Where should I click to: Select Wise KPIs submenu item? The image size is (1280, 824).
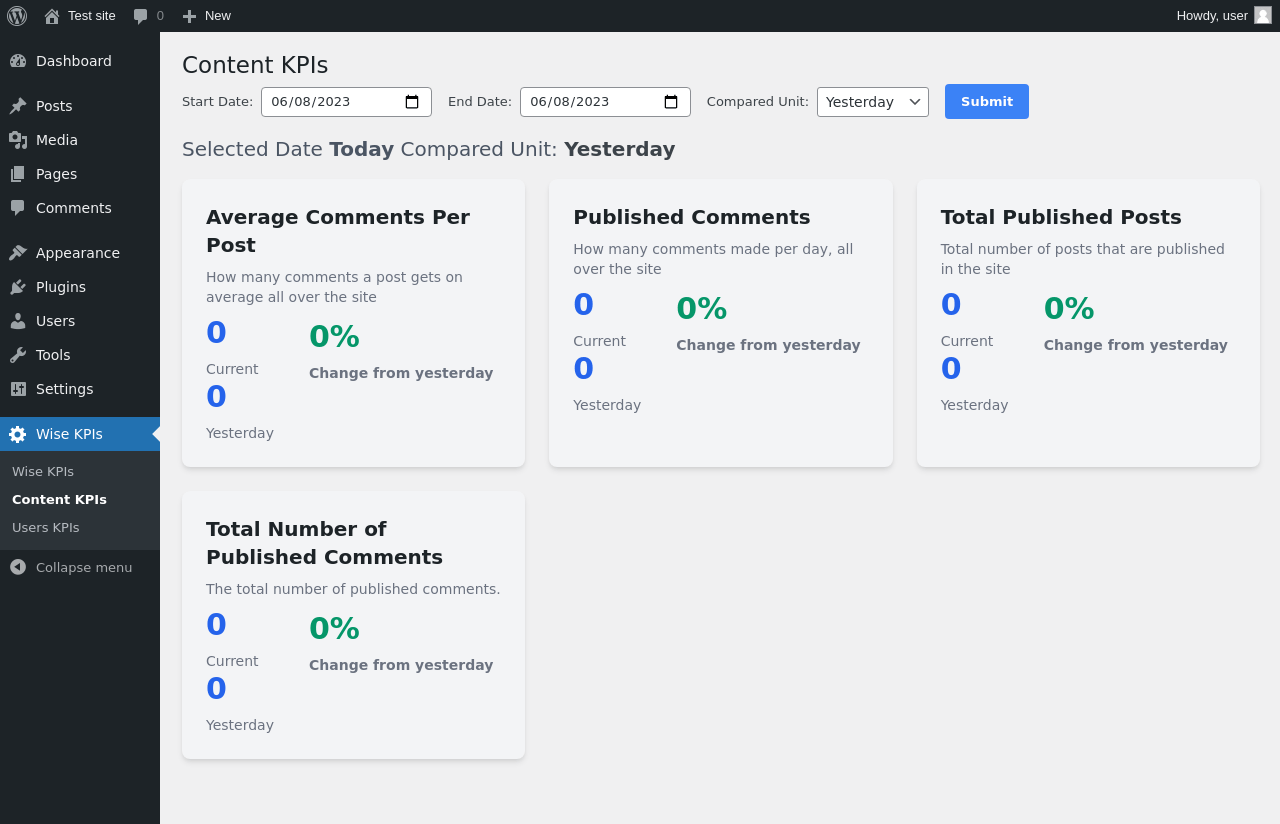tap(43, 471)
